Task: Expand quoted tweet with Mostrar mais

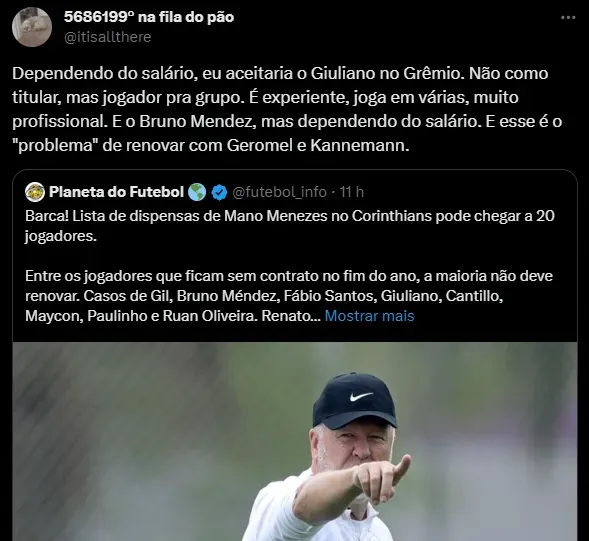Action: (x=369, y=316)
